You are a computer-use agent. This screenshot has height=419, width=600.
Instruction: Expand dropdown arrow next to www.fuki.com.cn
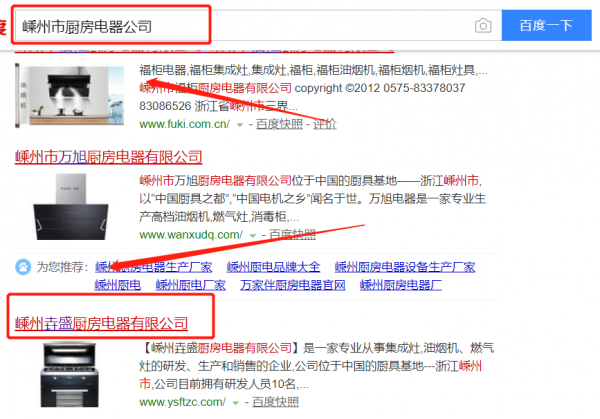(240, 125)
